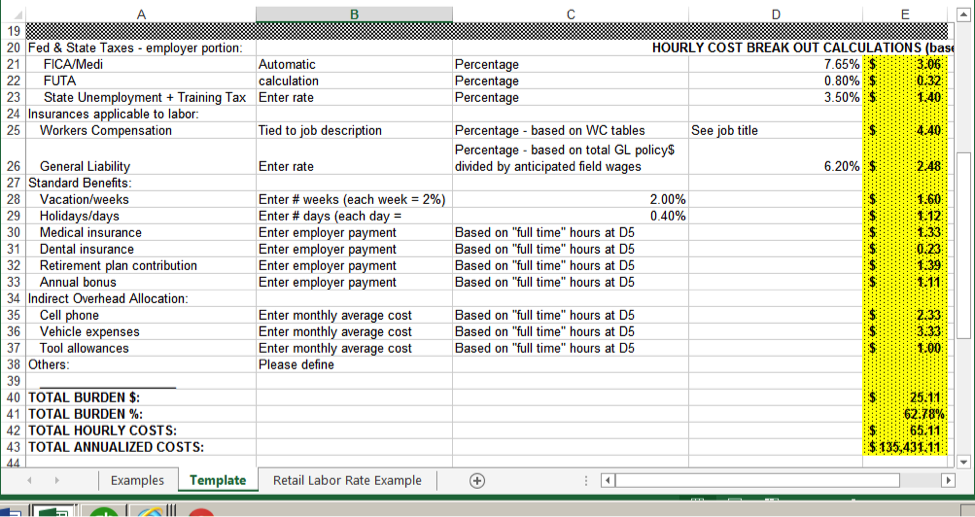The height and width of the screenshot is (517, 975).
Task: Add a new sheet with plus button
Action: tap(478, 481)
